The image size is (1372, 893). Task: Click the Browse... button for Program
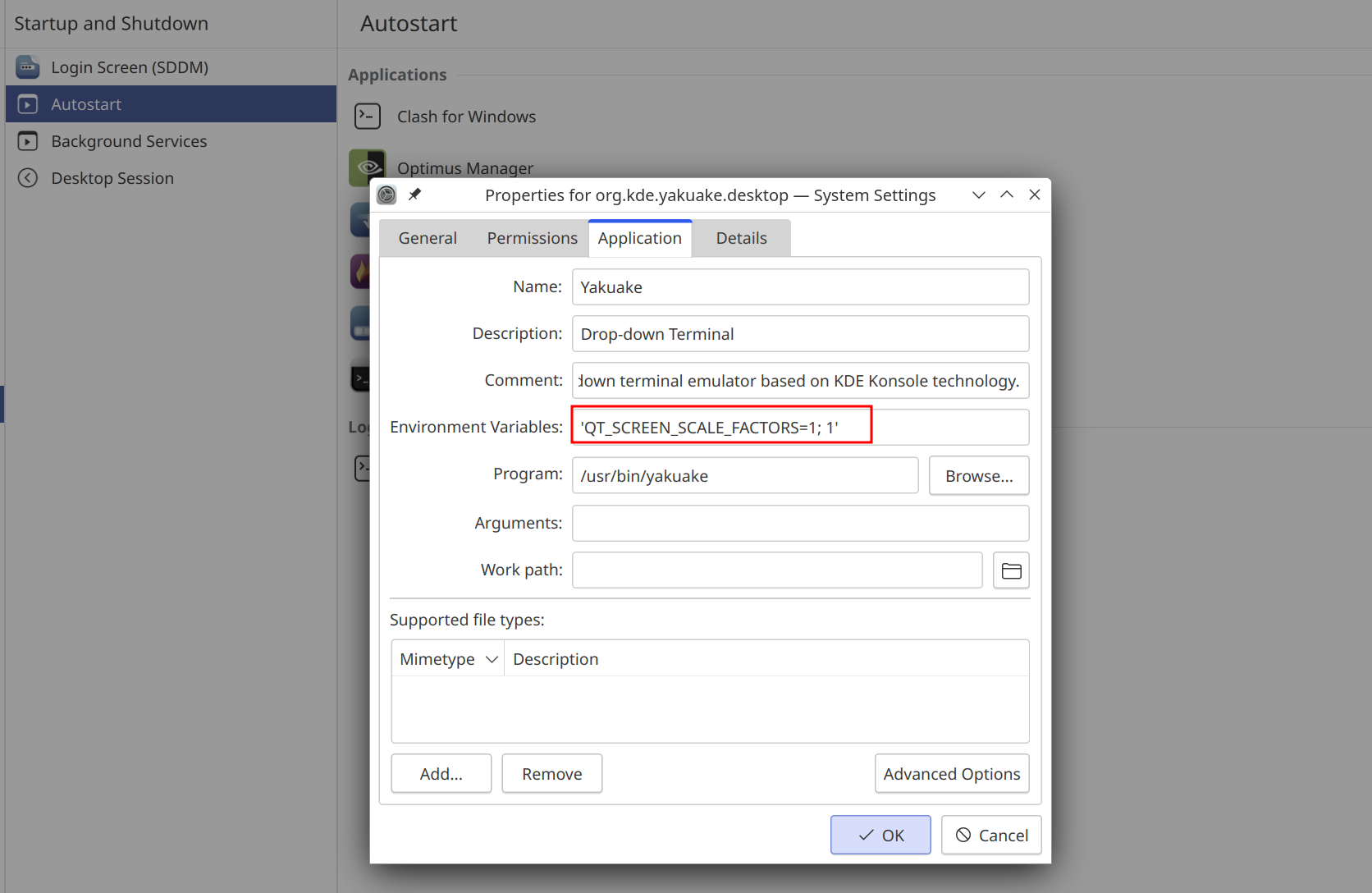point(979,476)
